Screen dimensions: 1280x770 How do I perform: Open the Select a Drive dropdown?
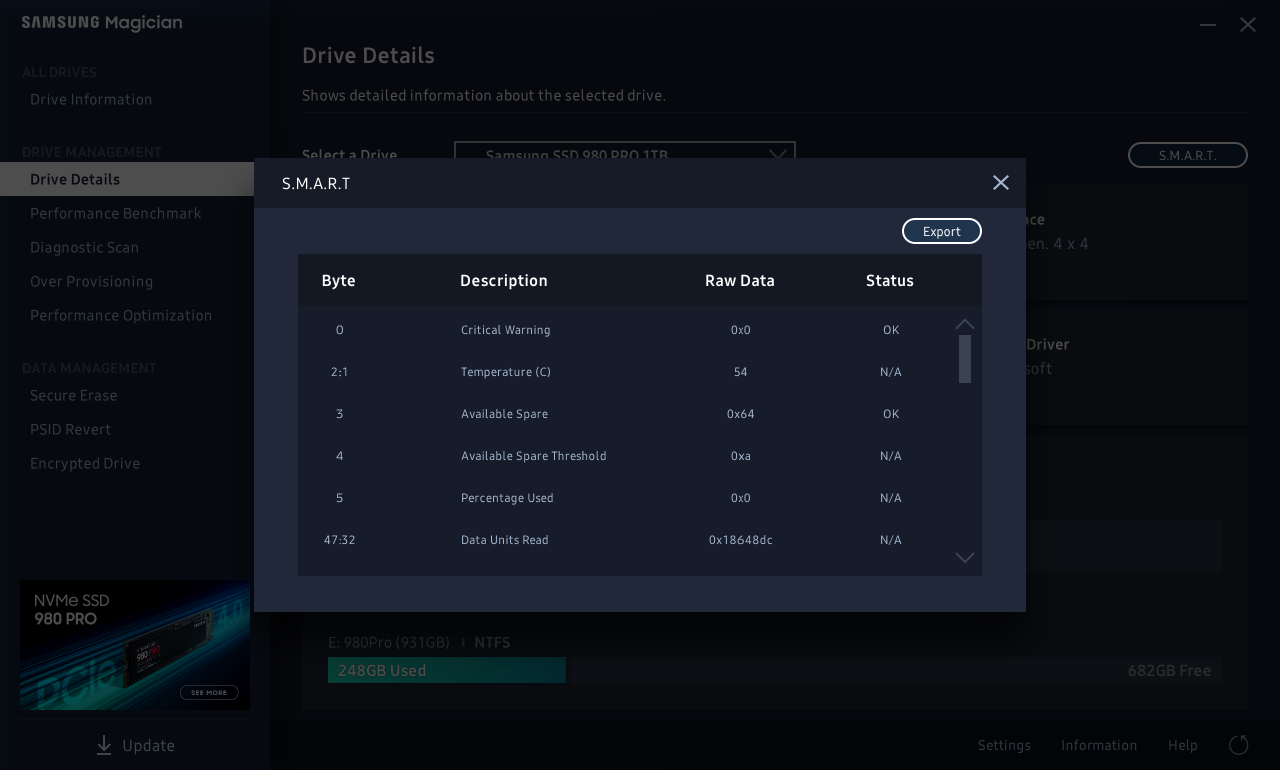click(x=625, y=150)
